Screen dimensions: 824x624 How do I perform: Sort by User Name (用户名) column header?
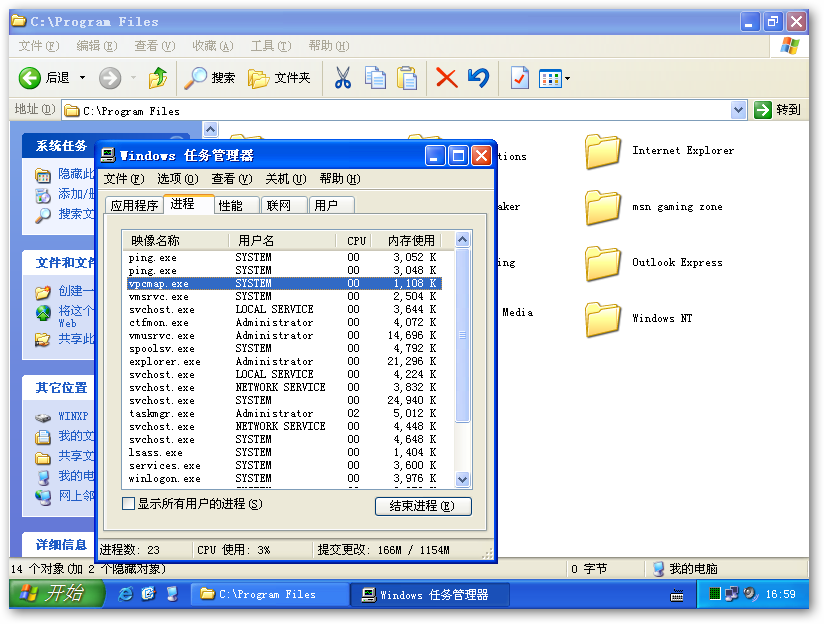tap(282, 241)
